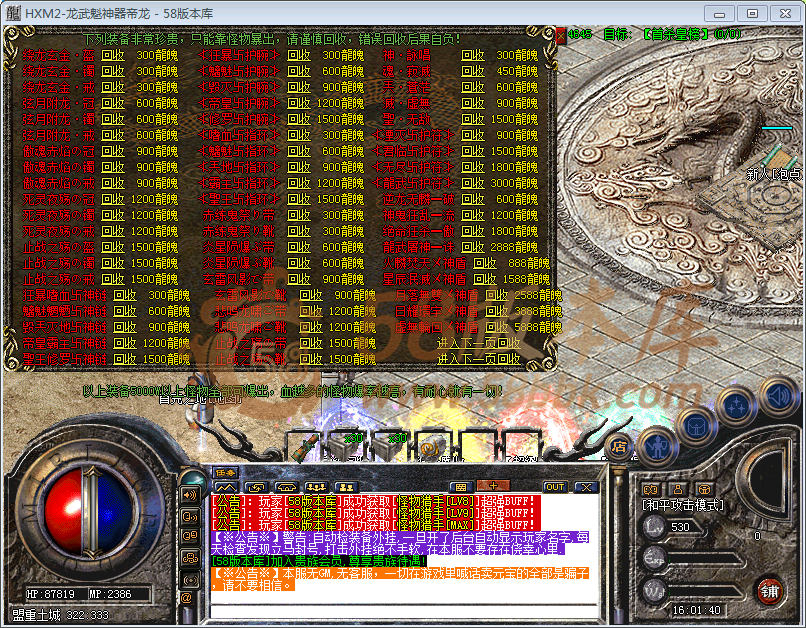Image resolution: width=806 pixels, height=628 pixels.
Task: Click the telephone-shaped icon in chat toolbar
Action: (286, 487)
